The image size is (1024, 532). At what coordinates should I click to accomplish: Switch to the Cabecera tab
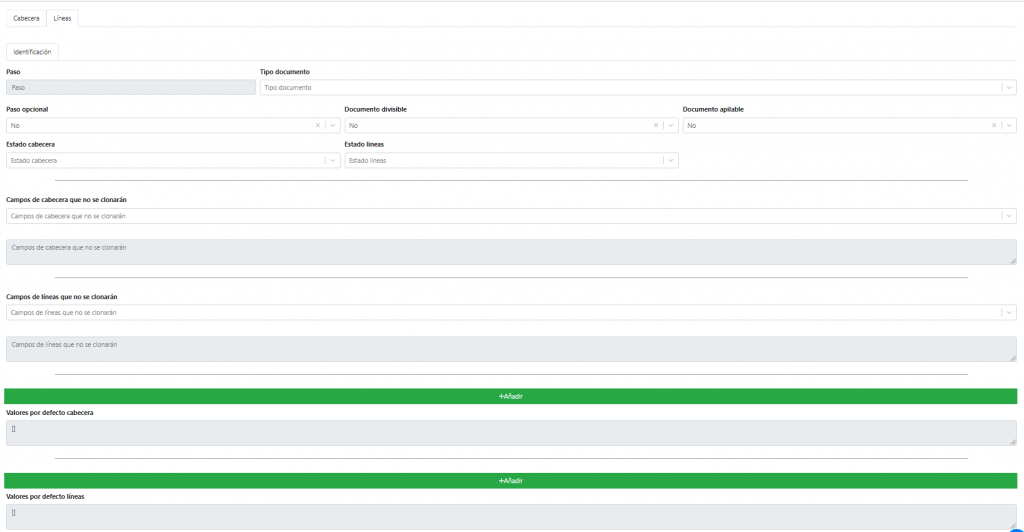[x=26, y=19]
